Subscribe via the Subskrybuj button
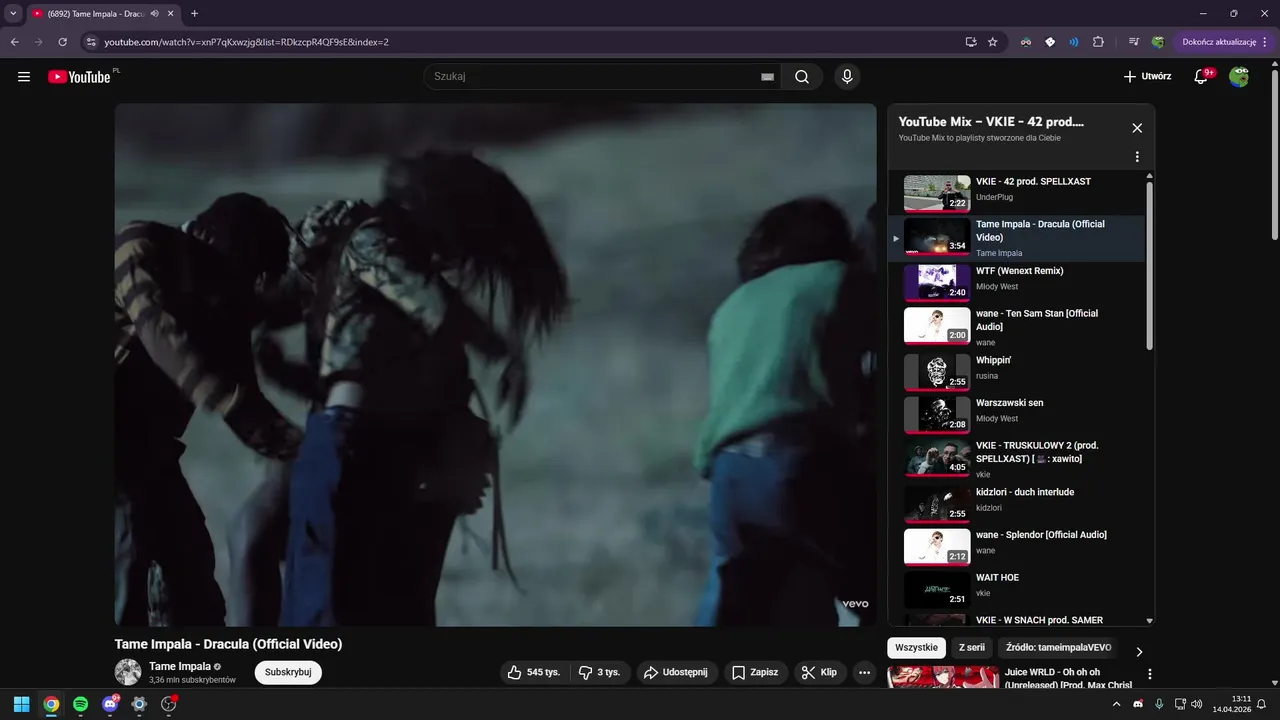 pyautogui.click(x=288, y=673)
